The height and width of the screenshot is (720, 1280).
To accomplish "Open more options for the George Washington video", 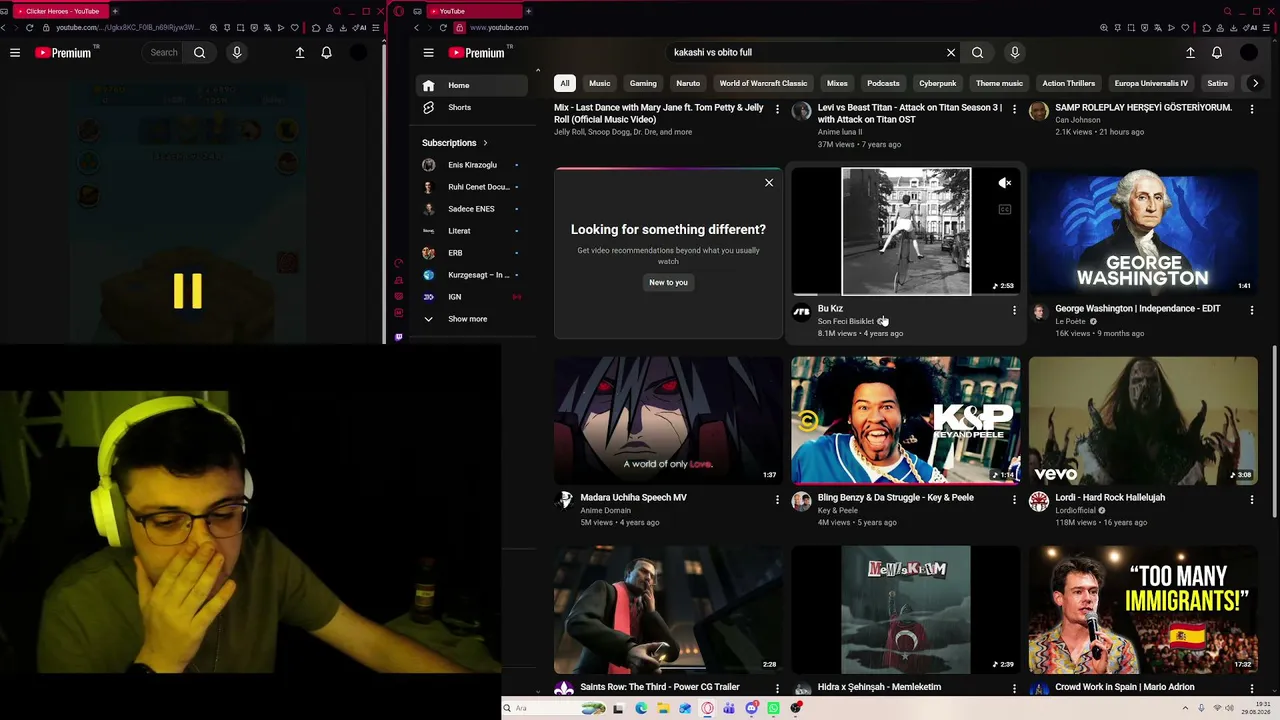I will pos(1252,310).
